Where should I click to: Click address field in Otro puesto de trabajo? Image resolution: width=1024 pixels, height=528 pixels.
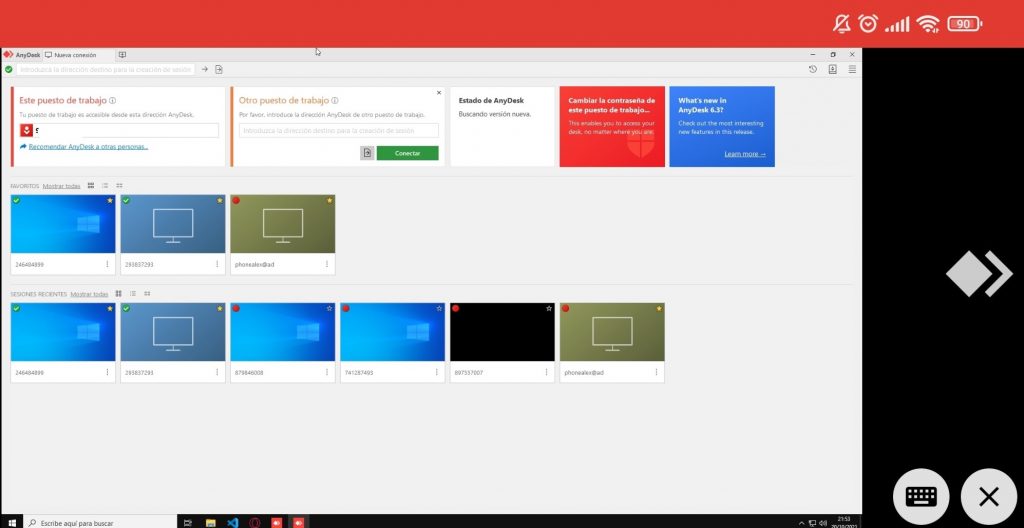point(338,130)
